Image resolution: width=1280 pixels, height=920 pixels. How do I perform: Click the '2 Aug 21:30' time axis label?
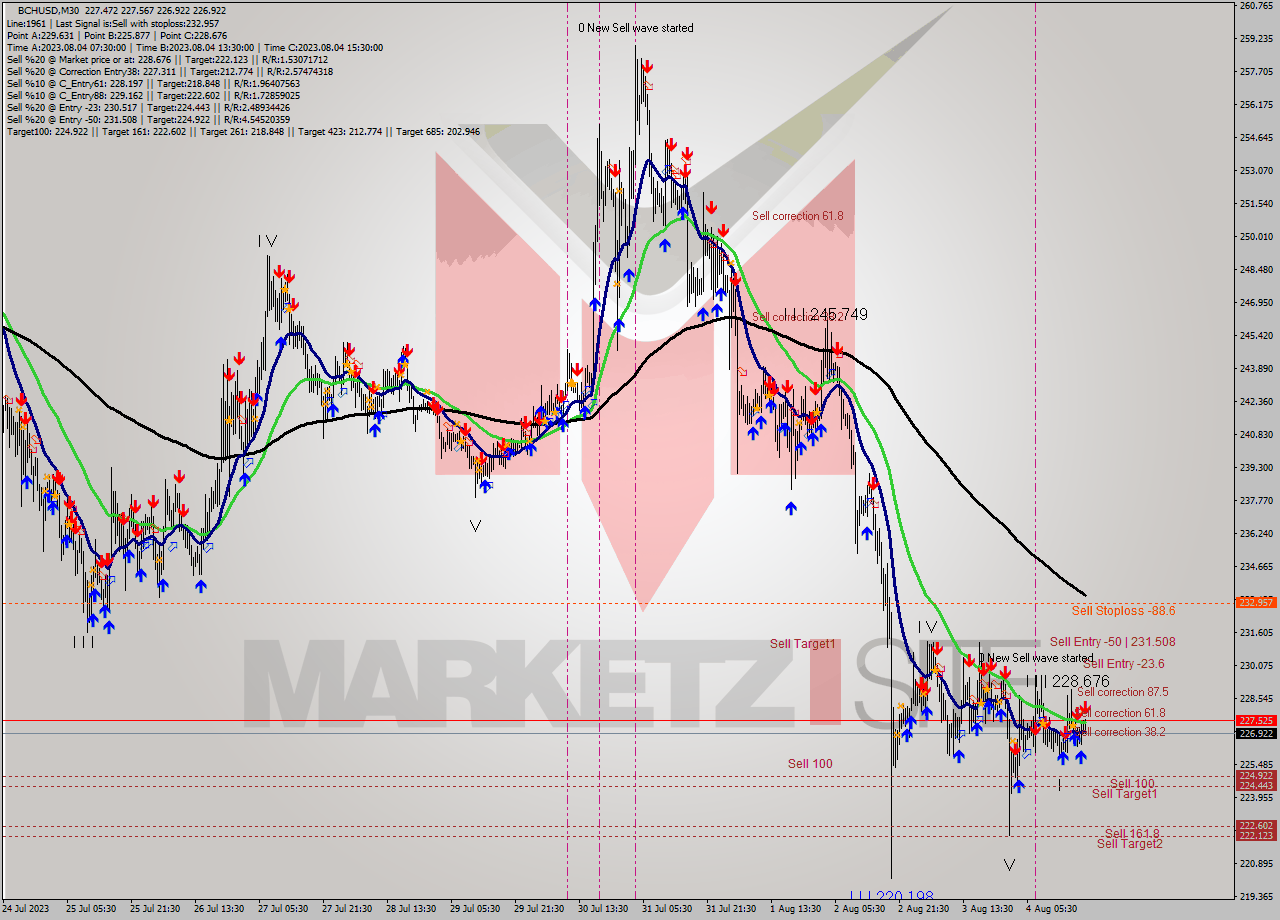(924, 909)
